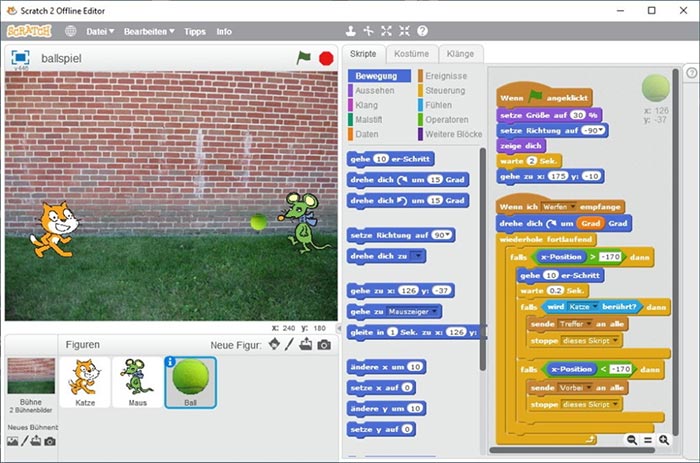This screenshot has height=463, width=700.
Task: Select the Grow sprite tool
Action: (x=386, y=31)
